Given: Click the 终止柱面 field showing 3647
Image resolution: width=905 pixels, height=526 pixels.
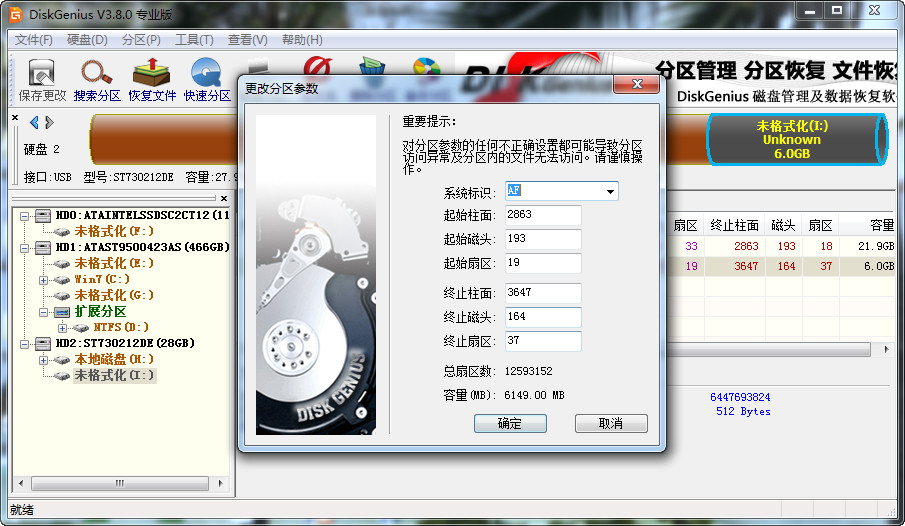Looking at the screenshot, I should pos(543,293).
